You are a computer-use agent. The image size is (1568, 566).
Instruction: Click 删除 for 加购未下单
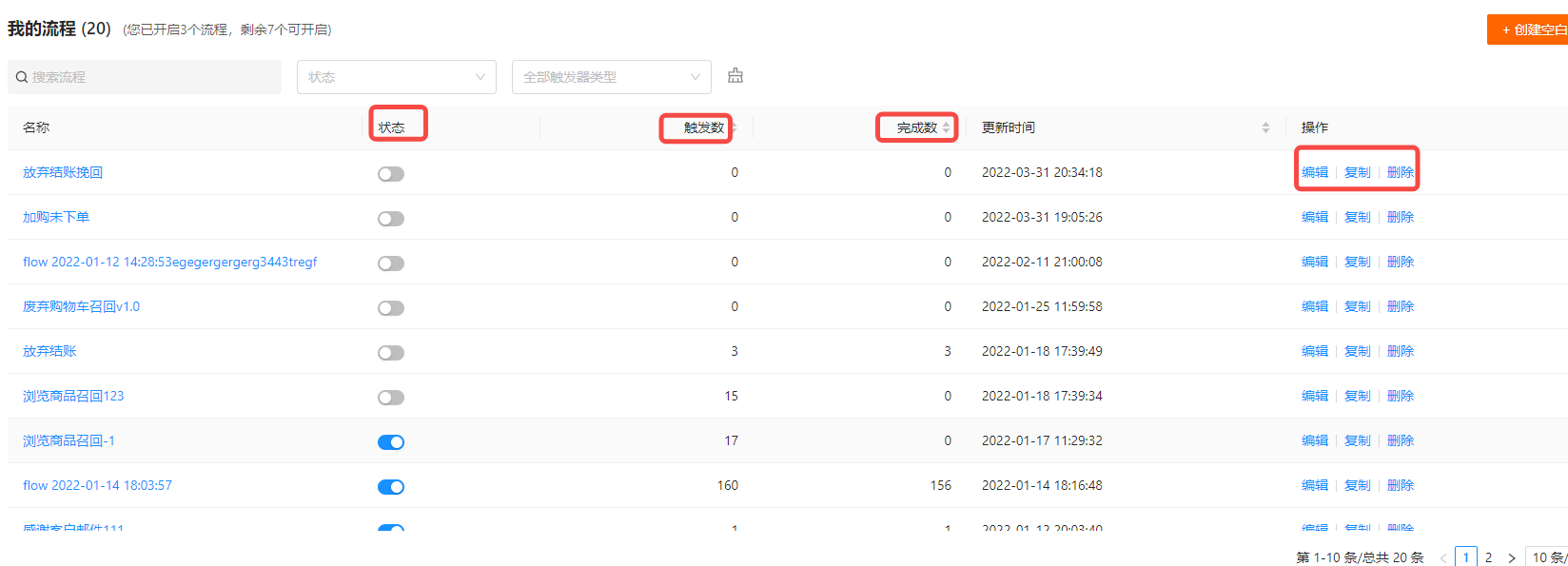point(1401,217)
